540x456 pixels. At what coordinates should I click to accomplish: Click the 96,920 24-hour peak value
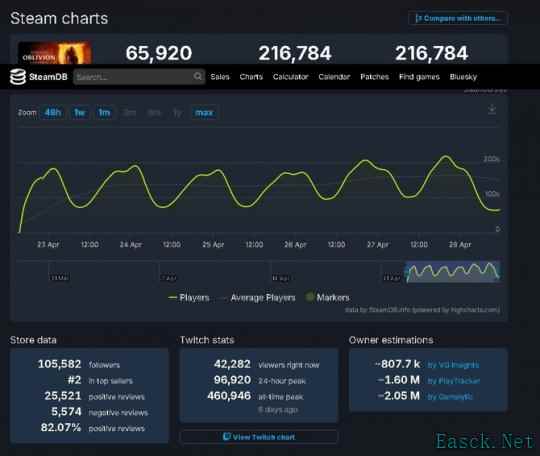click(232, 380)
